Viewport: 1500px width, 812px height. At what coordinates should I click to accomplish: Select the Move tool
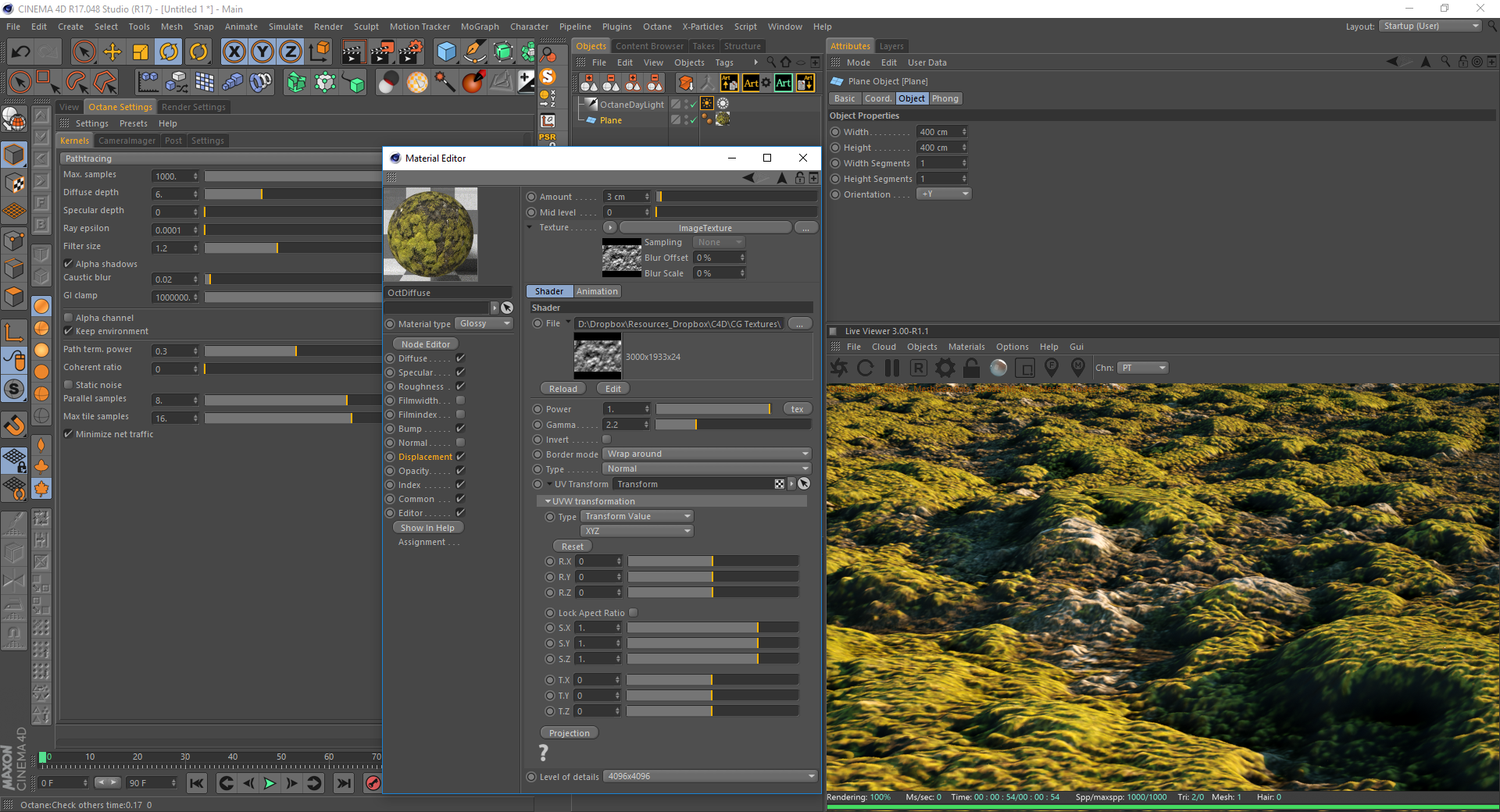(112, 52)
